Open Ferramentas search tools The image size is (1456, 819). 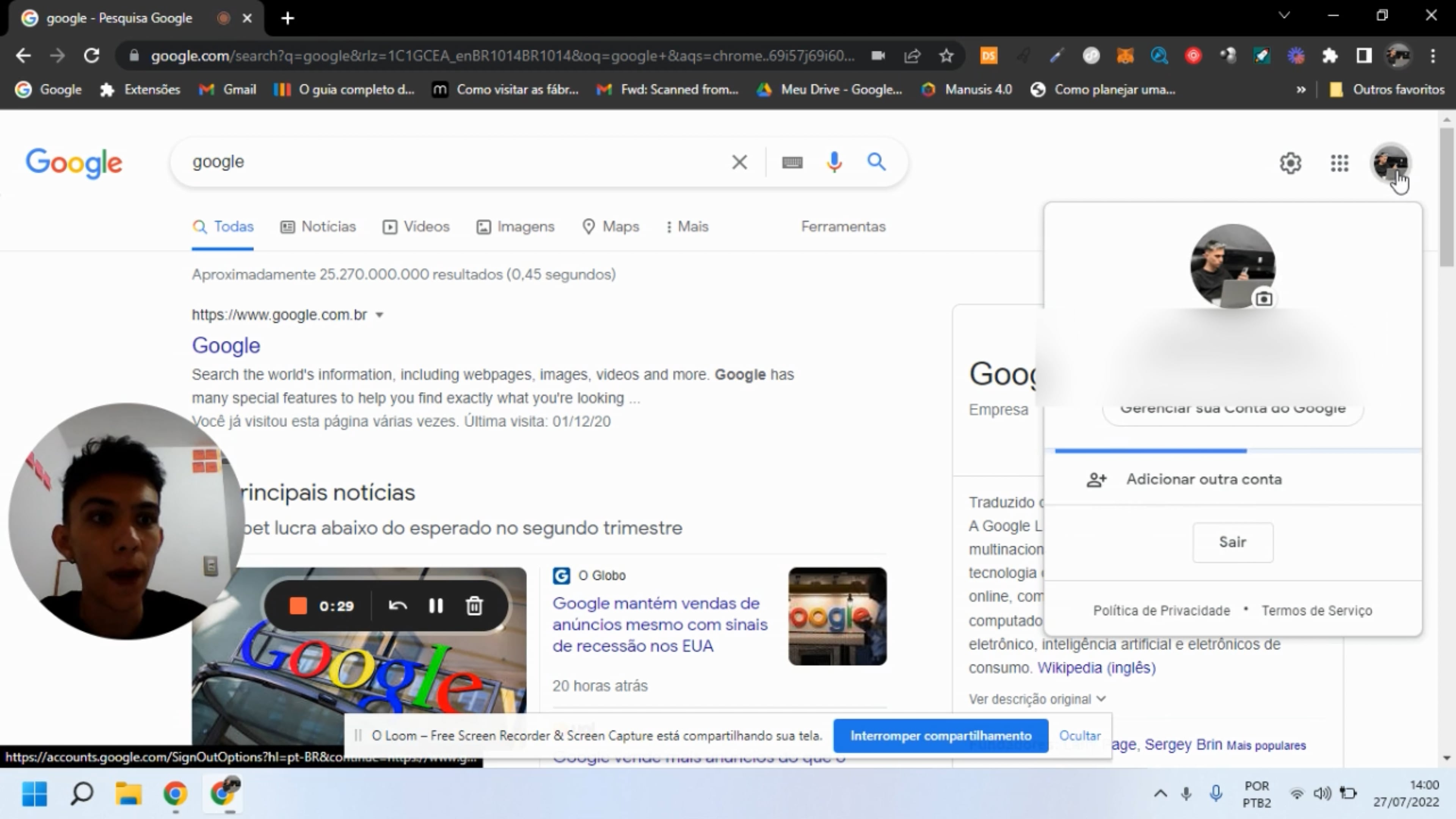[x=843, y=227]
